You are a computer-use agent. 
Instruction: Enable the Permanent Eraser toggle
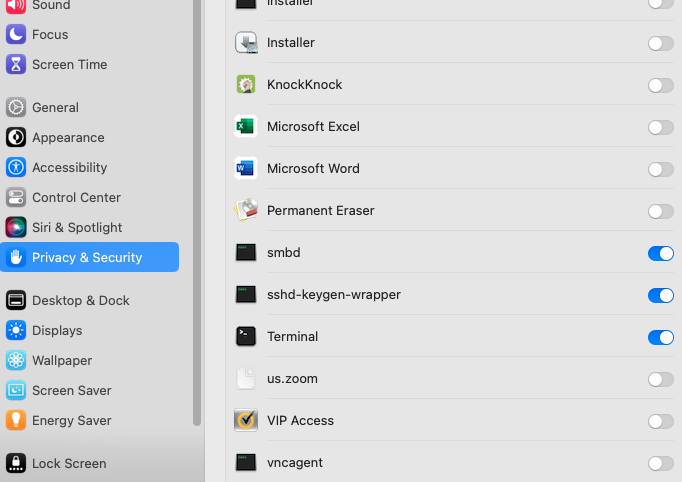click(x=661, y=211)
